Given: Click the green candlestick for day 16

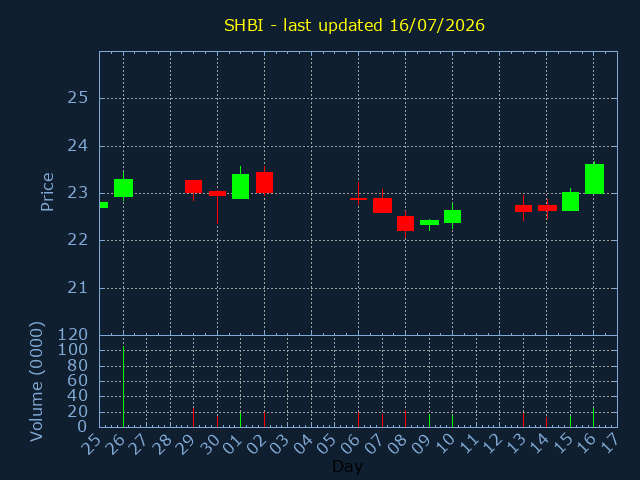Looking at the screenshot, I should coord(594,179).
